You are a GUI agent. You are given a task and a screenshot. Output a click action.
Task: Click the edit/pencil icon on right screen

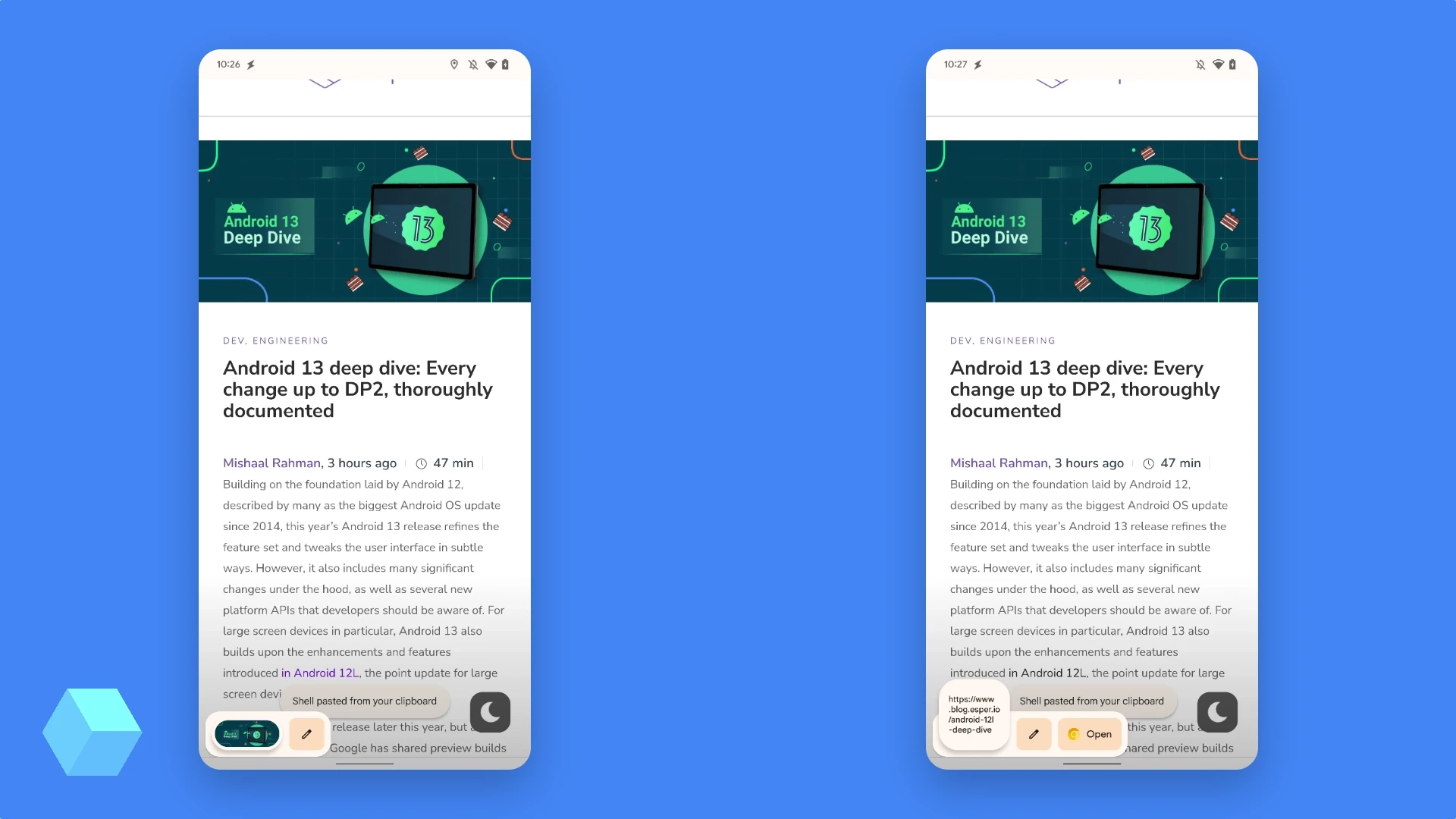1034,733
